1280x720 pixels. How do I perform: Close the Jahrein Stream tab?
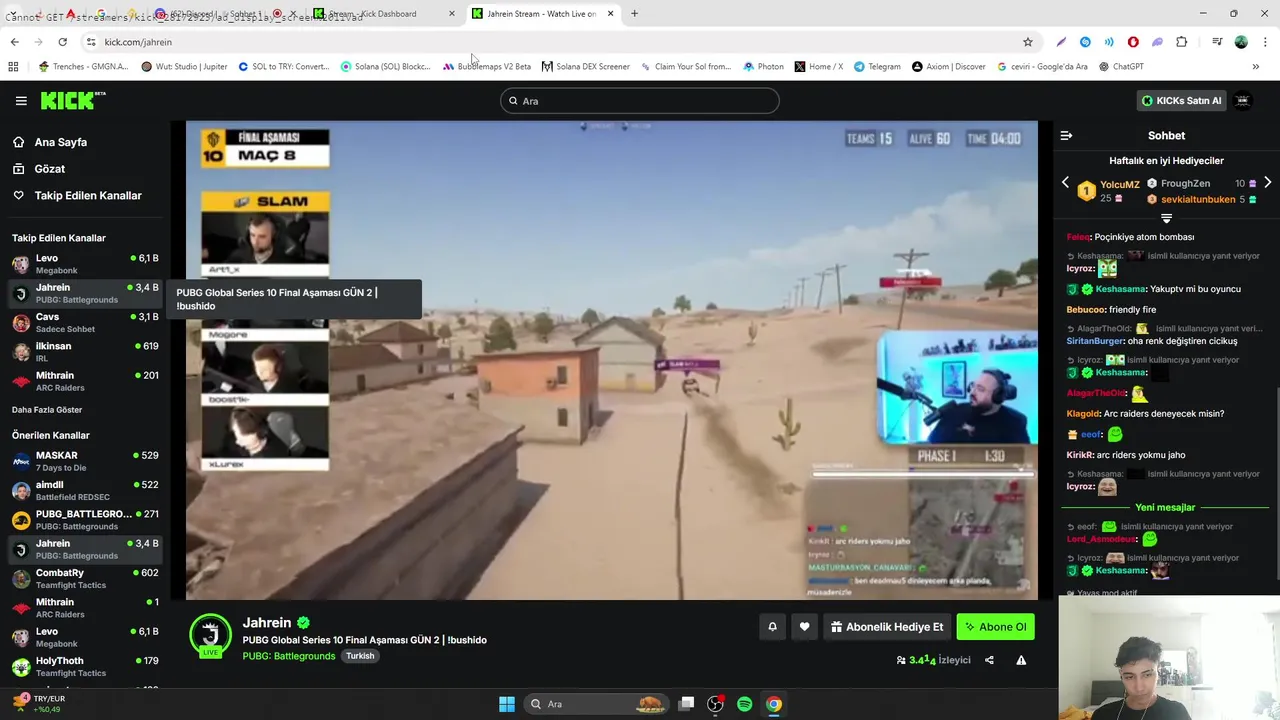(610, 13)
